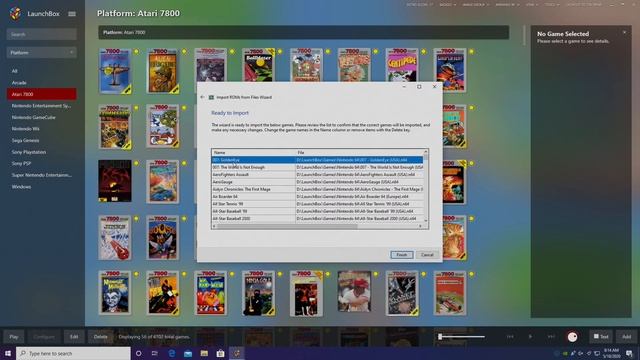
Task: Open Microsoft Store from the taskbar
Action: pyautogui.click(x=220, y=353)
